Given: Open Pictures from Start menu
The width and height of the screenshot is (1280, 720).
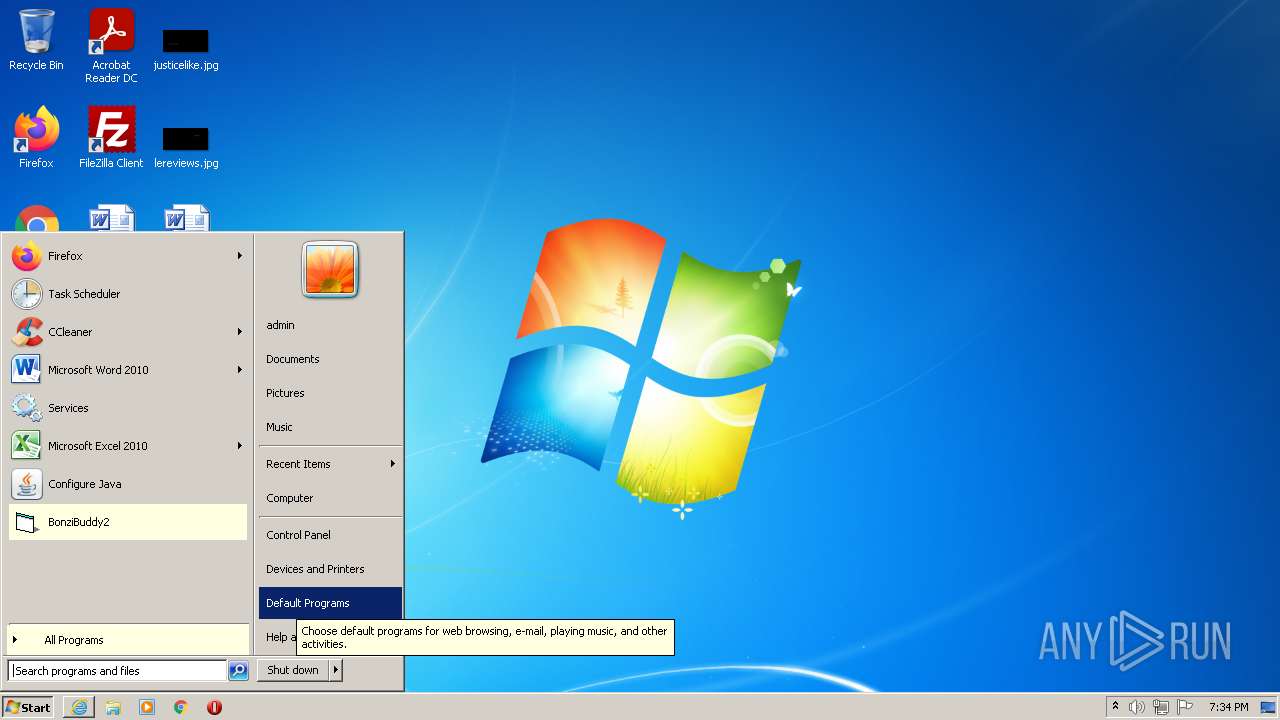Looking at the screenshot, I should pyautogui.click(x=330, y=393).
